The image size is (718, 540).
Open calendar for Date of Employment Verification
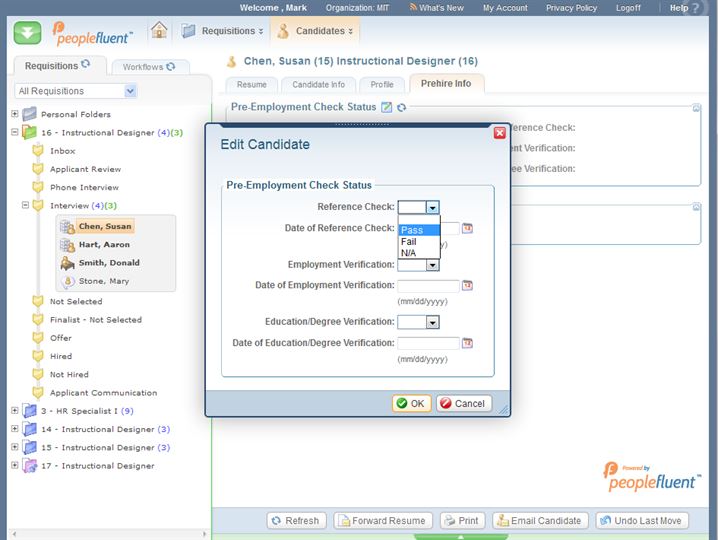tap(467, 285)
